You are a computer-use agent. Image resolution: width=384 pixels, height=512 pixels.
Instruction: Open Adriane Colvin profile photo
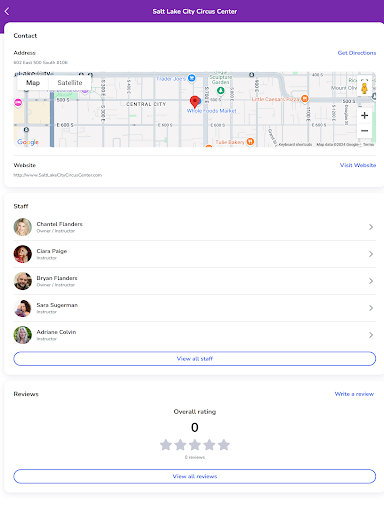coord(23,335)
